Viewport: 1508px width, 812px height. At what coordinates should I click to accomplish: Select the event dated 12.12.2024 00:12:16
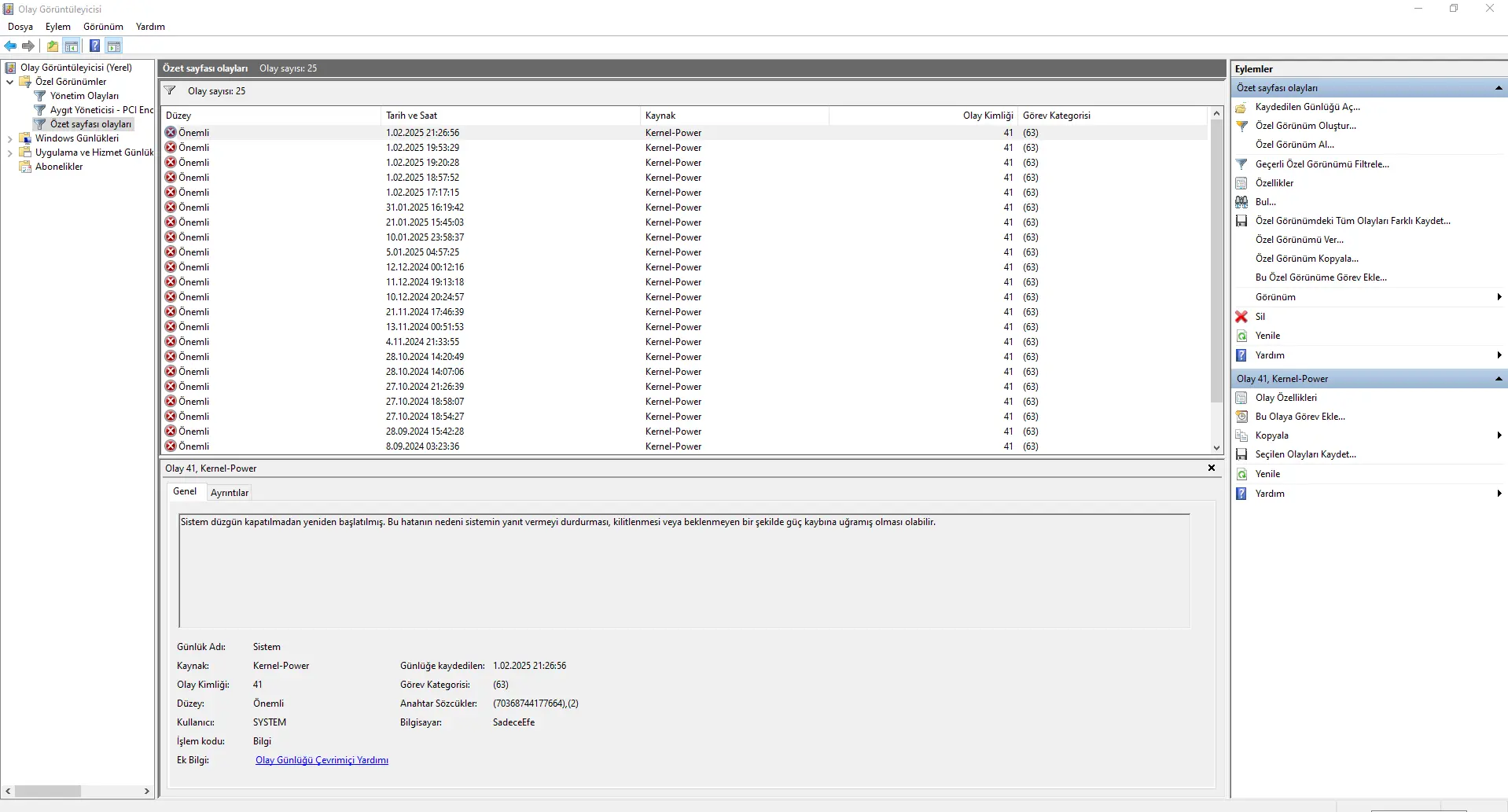click(684, 267)
